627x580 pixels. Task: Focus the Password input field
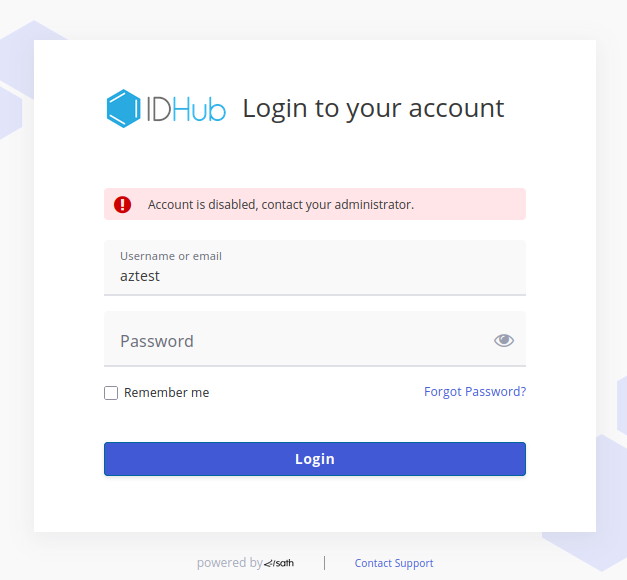click(300, 341)
